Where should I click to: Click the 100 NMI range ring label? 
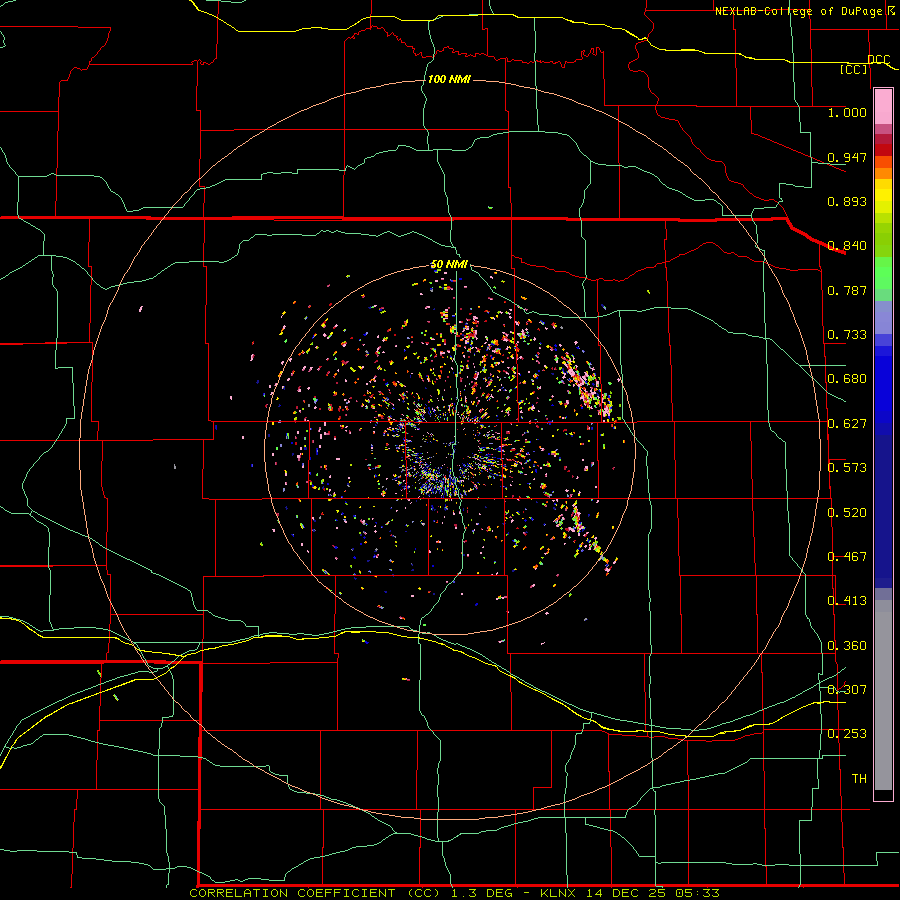(449, 79)
